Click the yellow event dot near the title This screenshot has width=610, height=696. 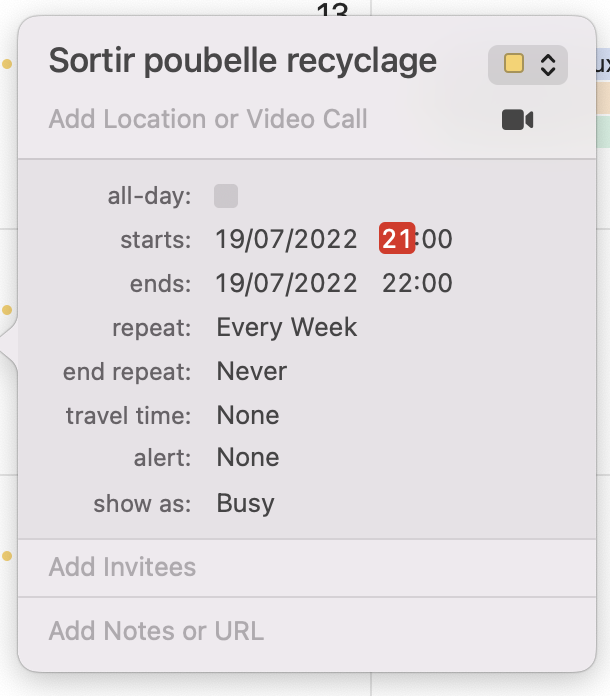[x=7, y=64]
